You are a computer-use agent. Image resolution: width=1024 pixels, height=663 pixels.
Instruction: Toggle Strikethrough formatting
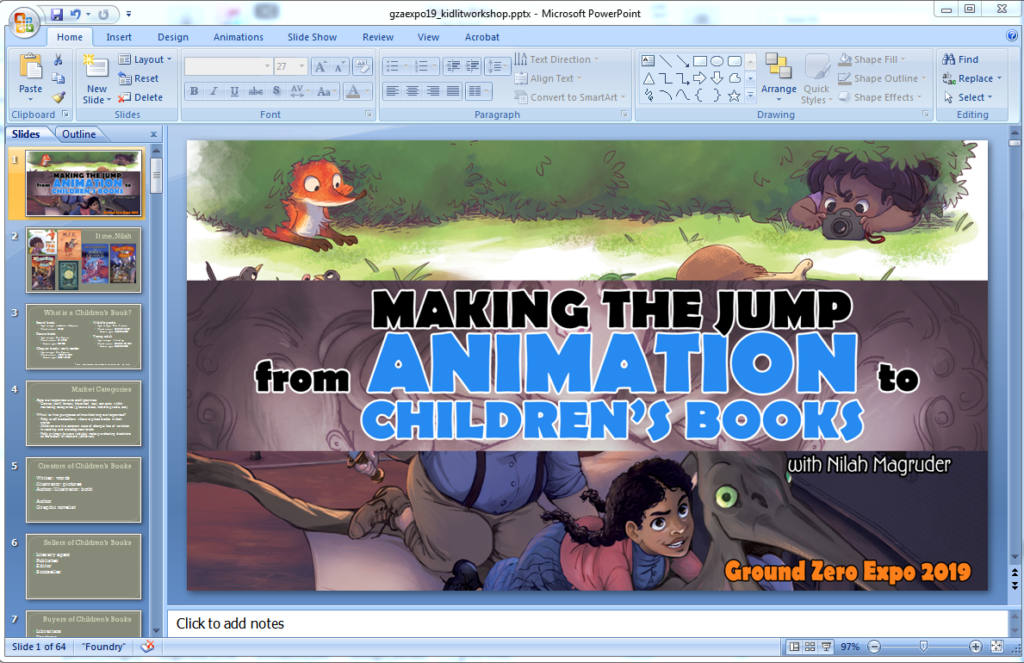click(255, 91)
